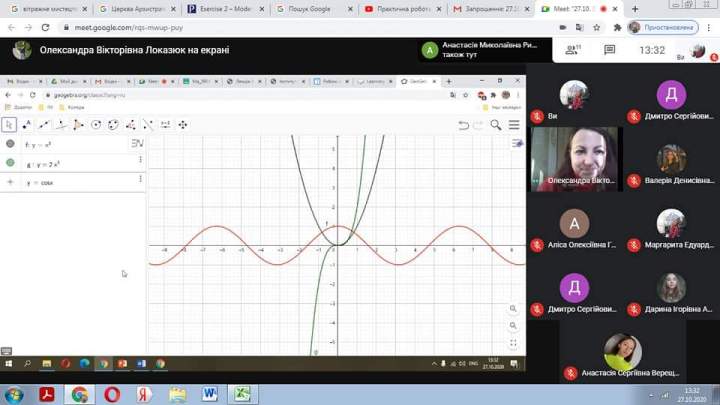Select the GeoGebra Point tool
This screenshot has height=405, width=720.
click(x=27, y=124)
